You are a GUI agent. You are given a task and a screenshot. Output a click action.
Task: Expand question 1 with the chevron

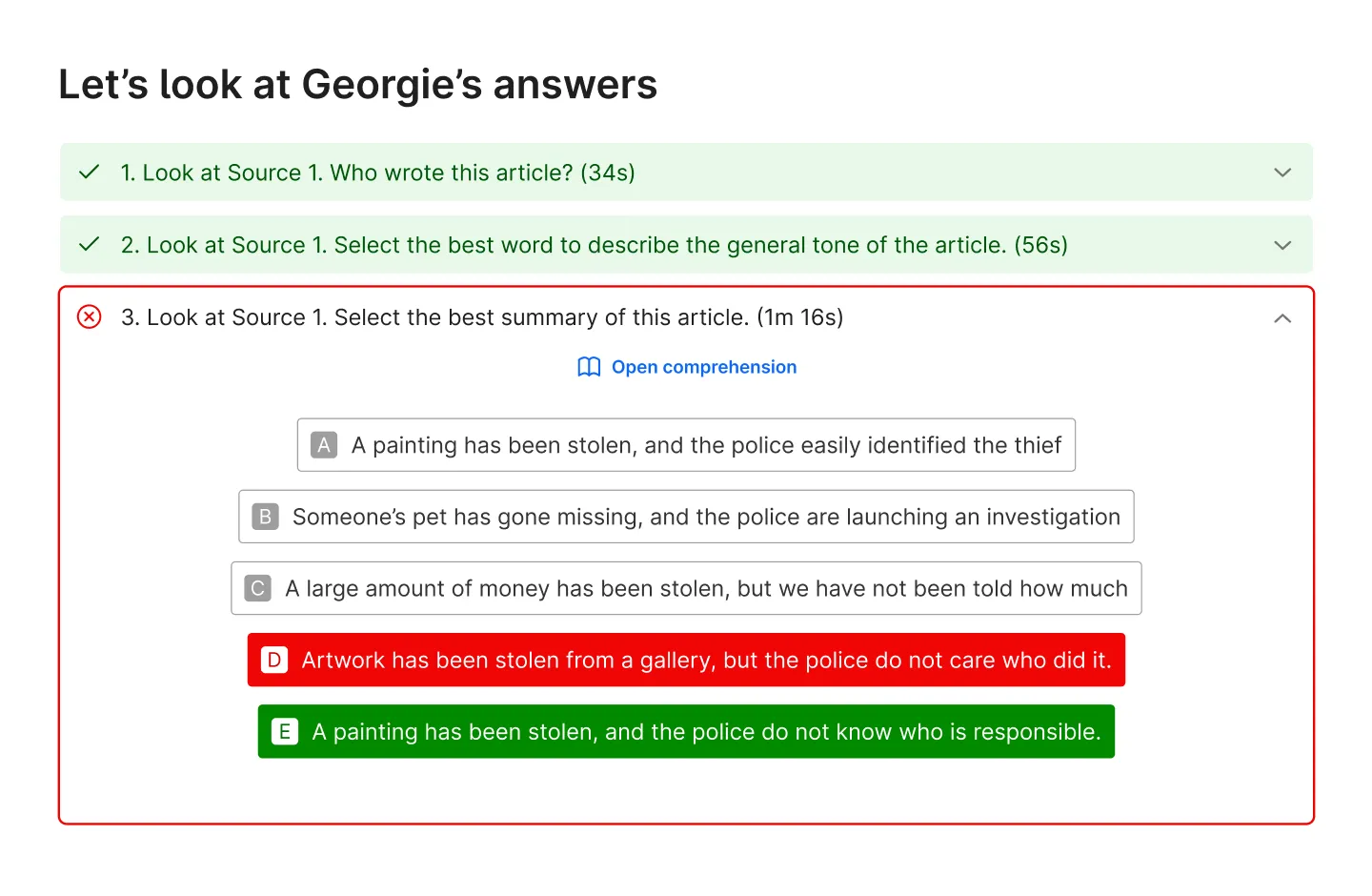point(1282,173)
